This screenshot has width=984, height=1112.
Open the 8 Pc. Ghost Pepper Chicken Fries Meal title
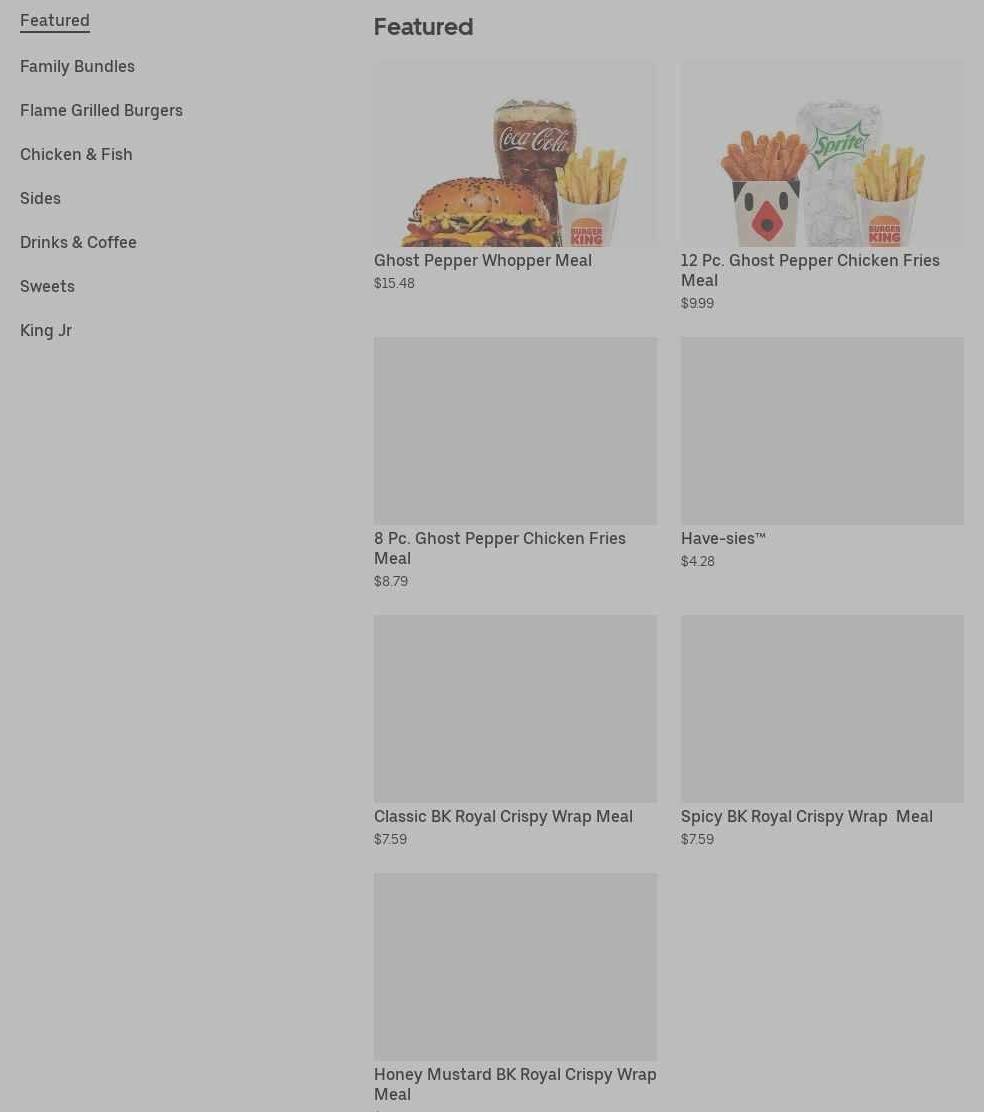pos(500,548)
